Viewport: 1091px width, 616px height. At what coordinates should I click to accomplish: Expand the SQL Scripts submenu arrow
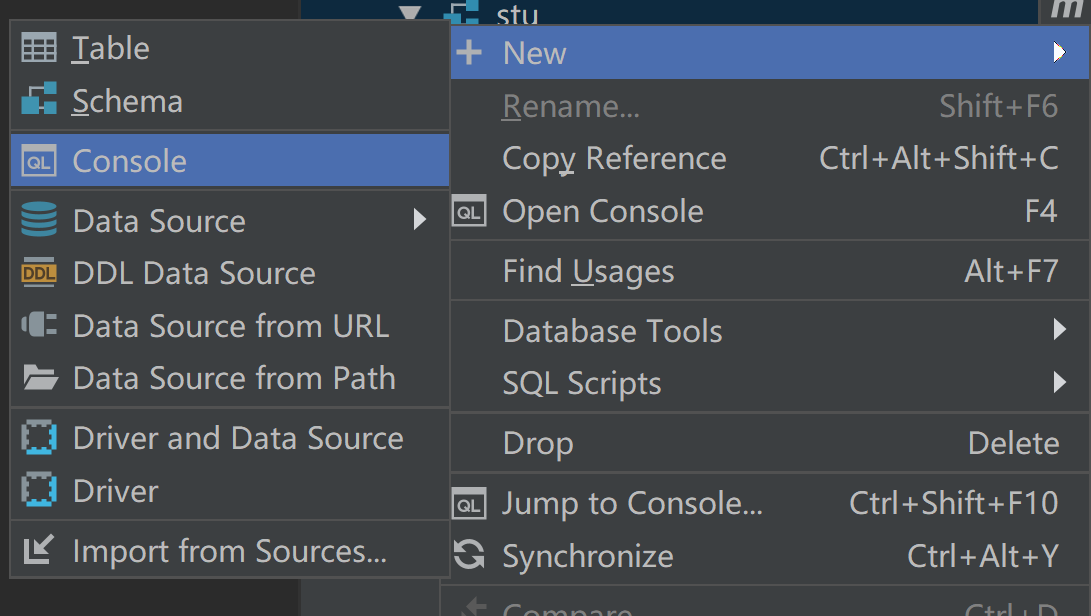tap(1059, 382)
